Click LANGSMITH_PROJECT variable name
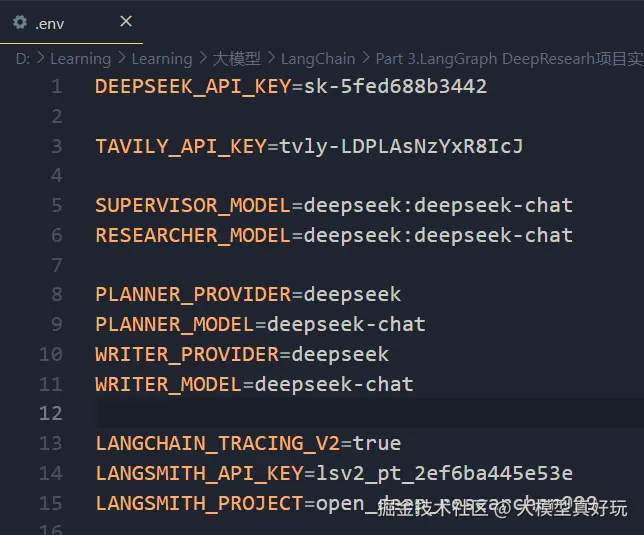The image size is (644, 535). tap(199, 503)
